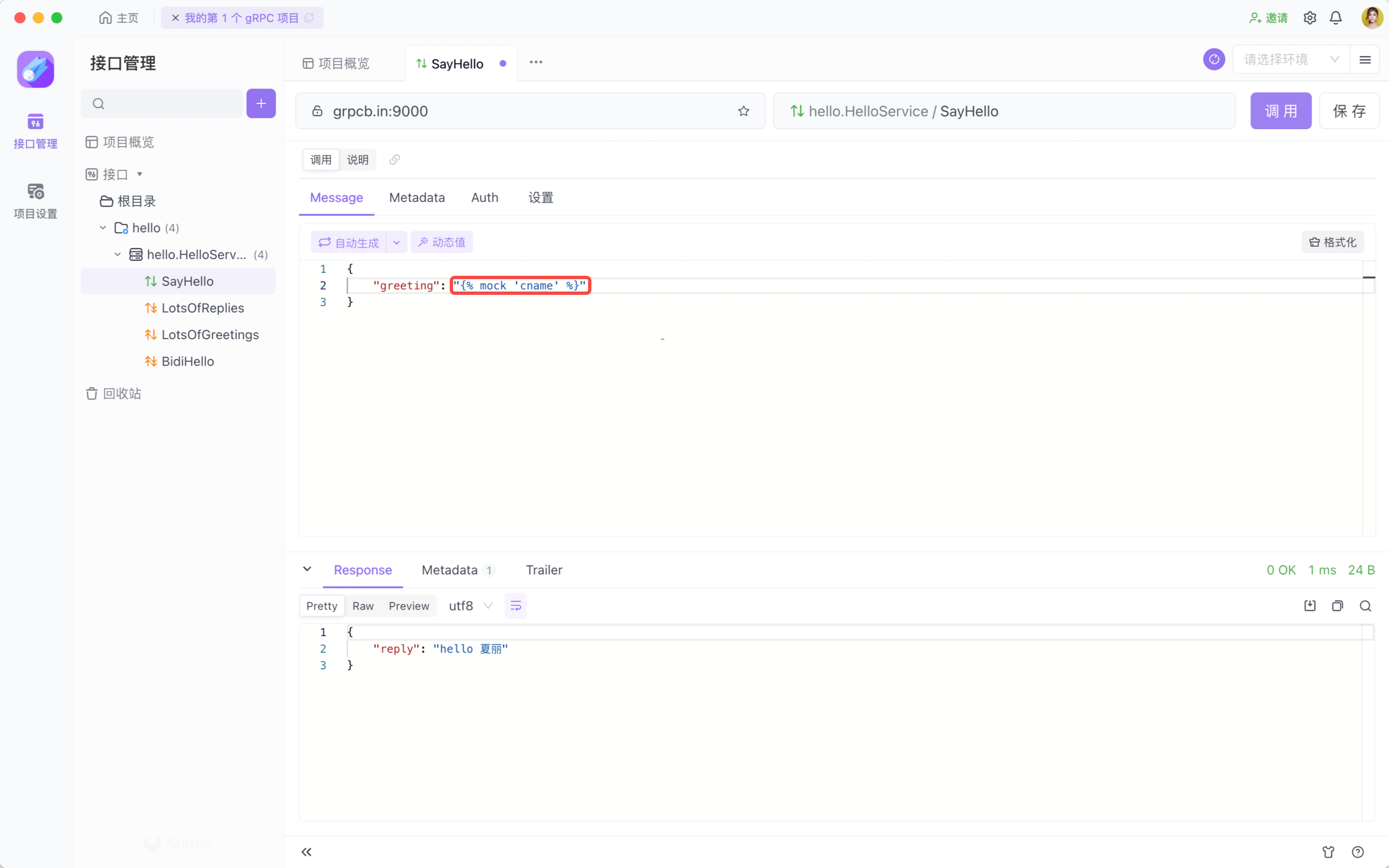Click the 调用 invoke button
The height and width of the screenshot is (868, 1389).
point(1280,111)
